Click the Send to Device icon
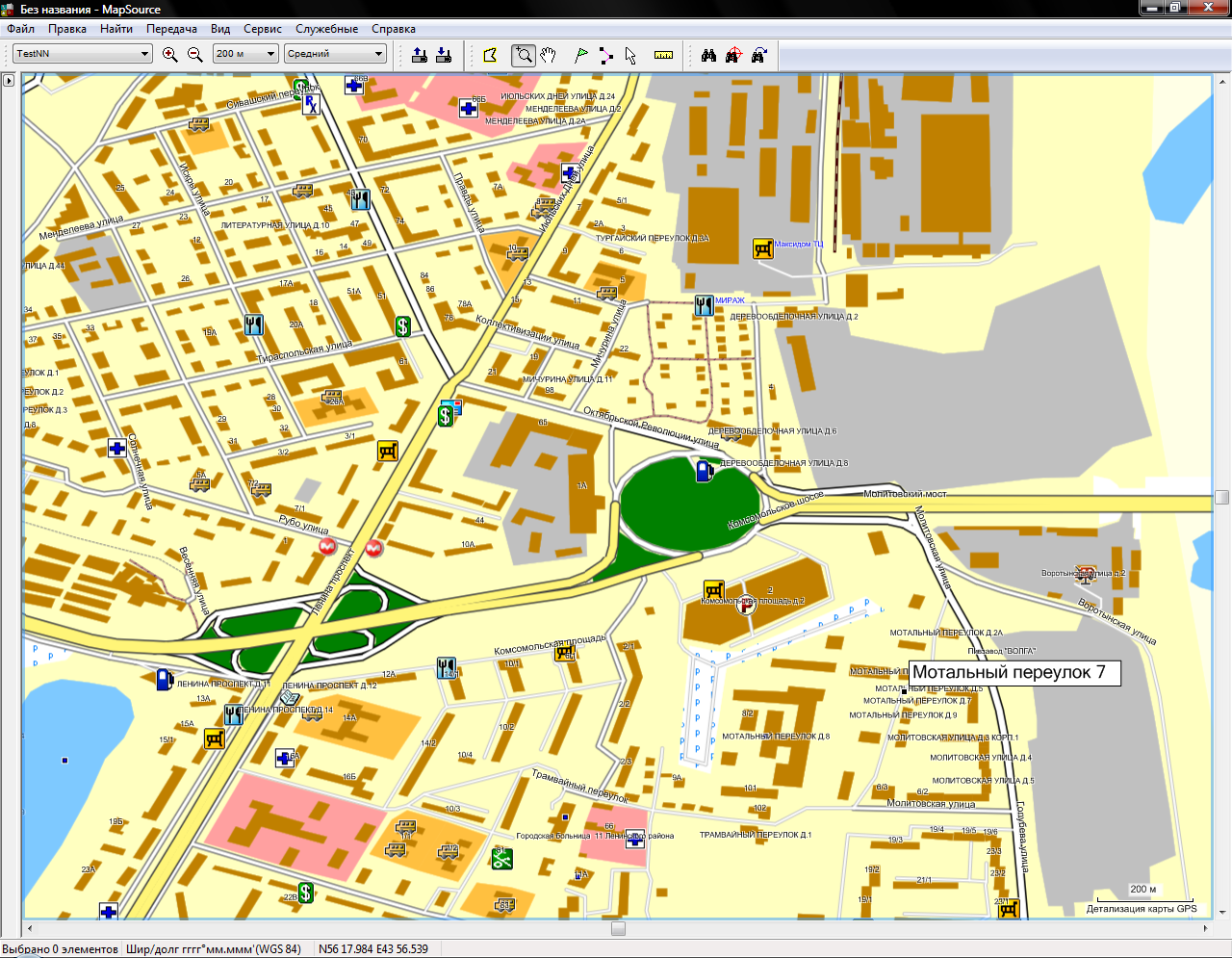This screenshot has height=958, width=1232. pos(420,54)
